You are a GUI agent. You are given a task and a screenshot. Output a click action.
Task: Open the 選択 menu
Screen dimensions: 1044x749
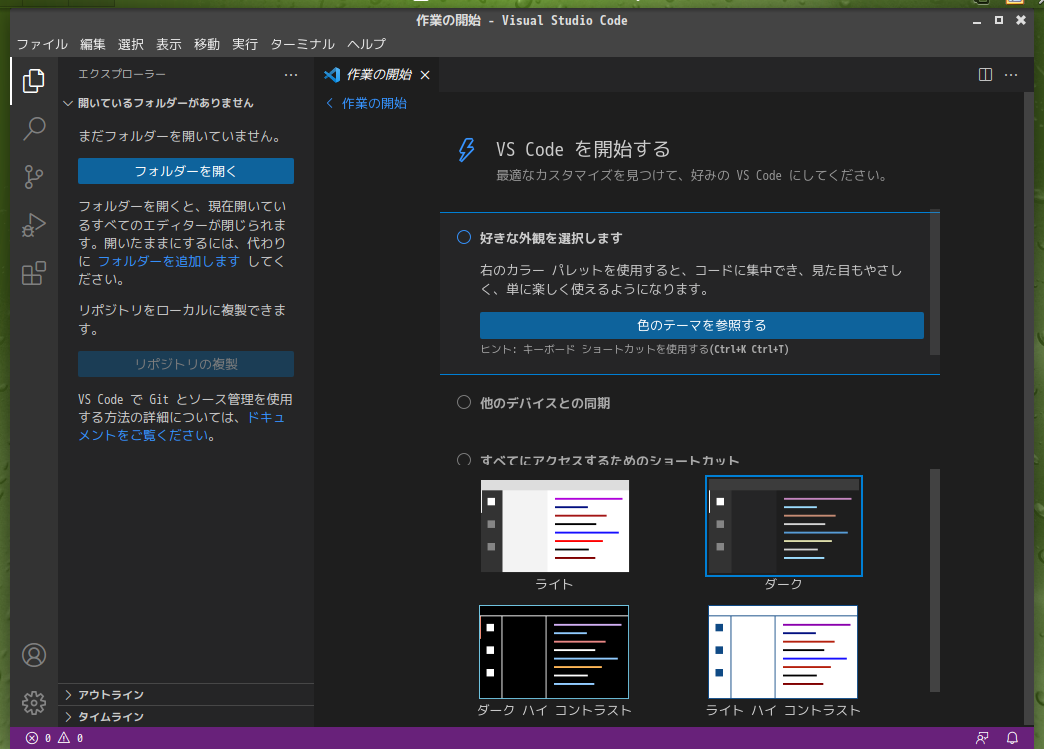[x=130, y=44]
